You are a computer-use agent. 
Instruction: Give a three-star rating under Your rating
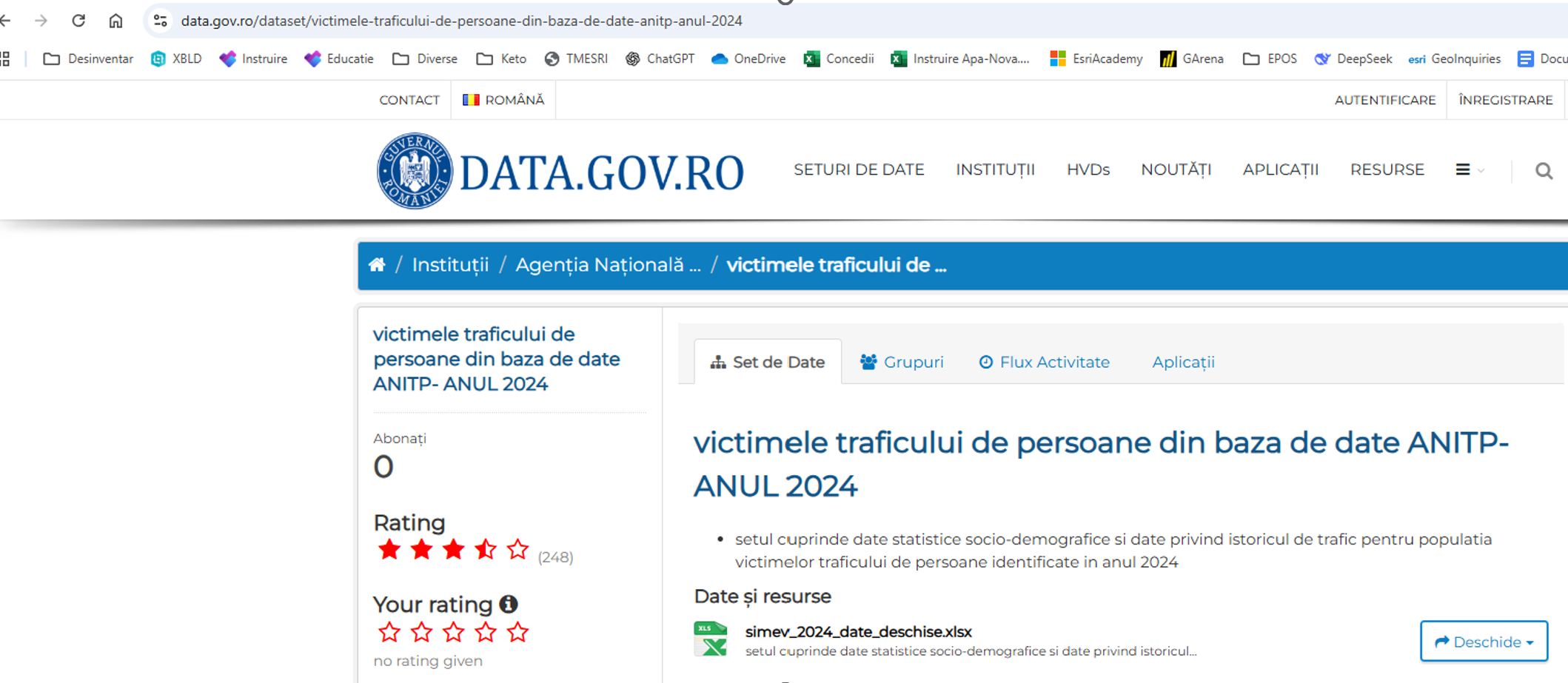(453, 633)
